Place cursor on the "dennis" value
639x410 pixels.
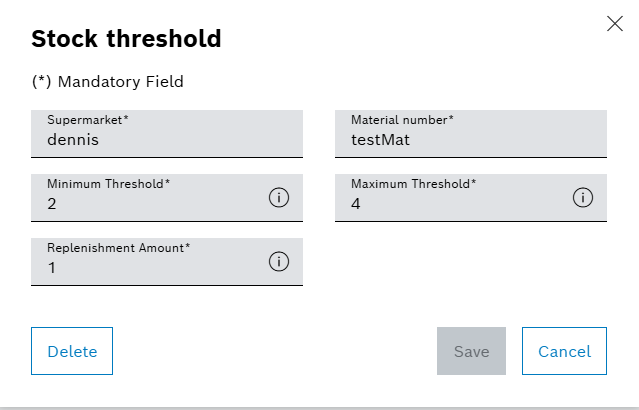(73, 141)
